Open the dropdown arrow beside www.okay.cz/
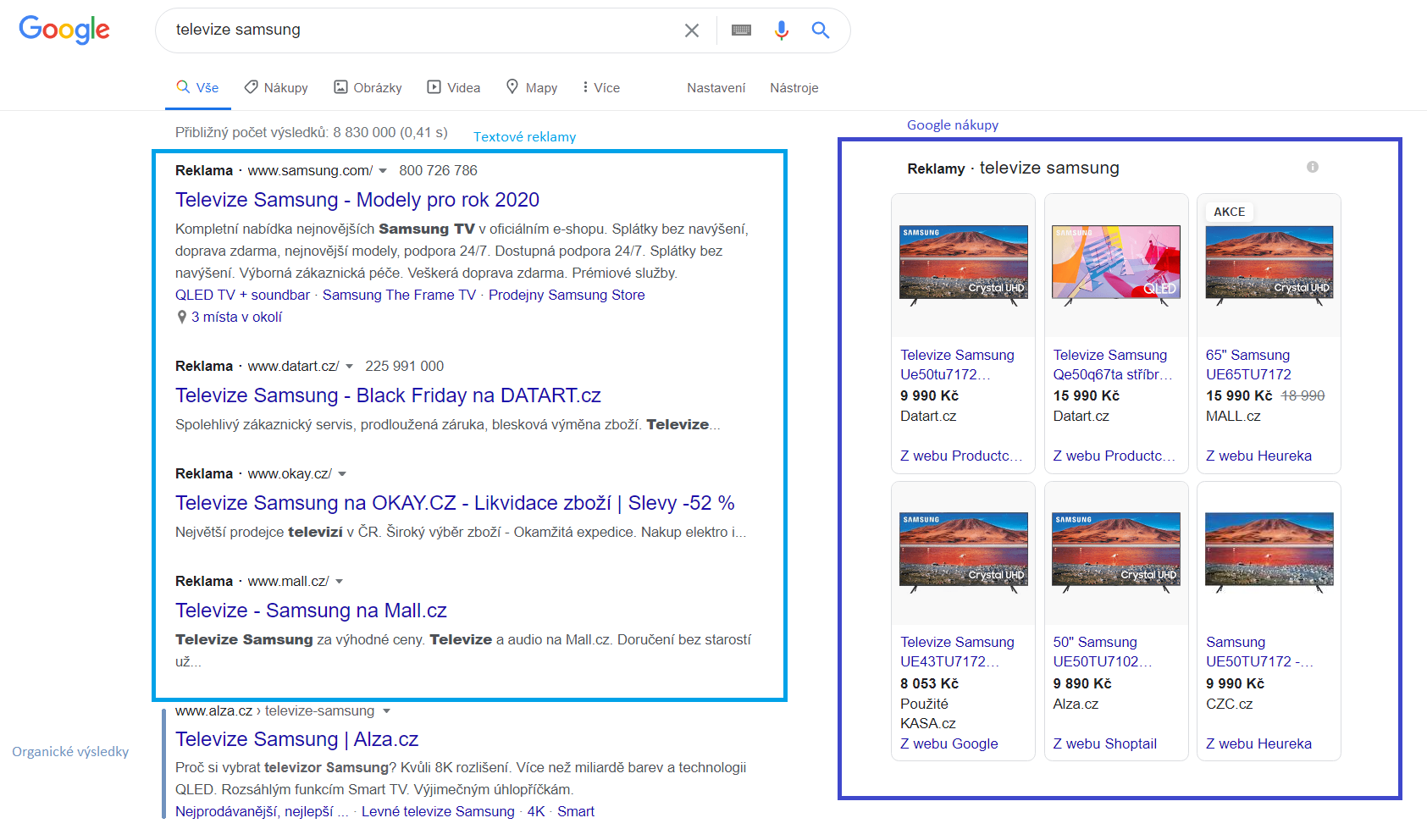This screenshot has height=840, width=1427. pyautogui.click(x=342, y=474)
